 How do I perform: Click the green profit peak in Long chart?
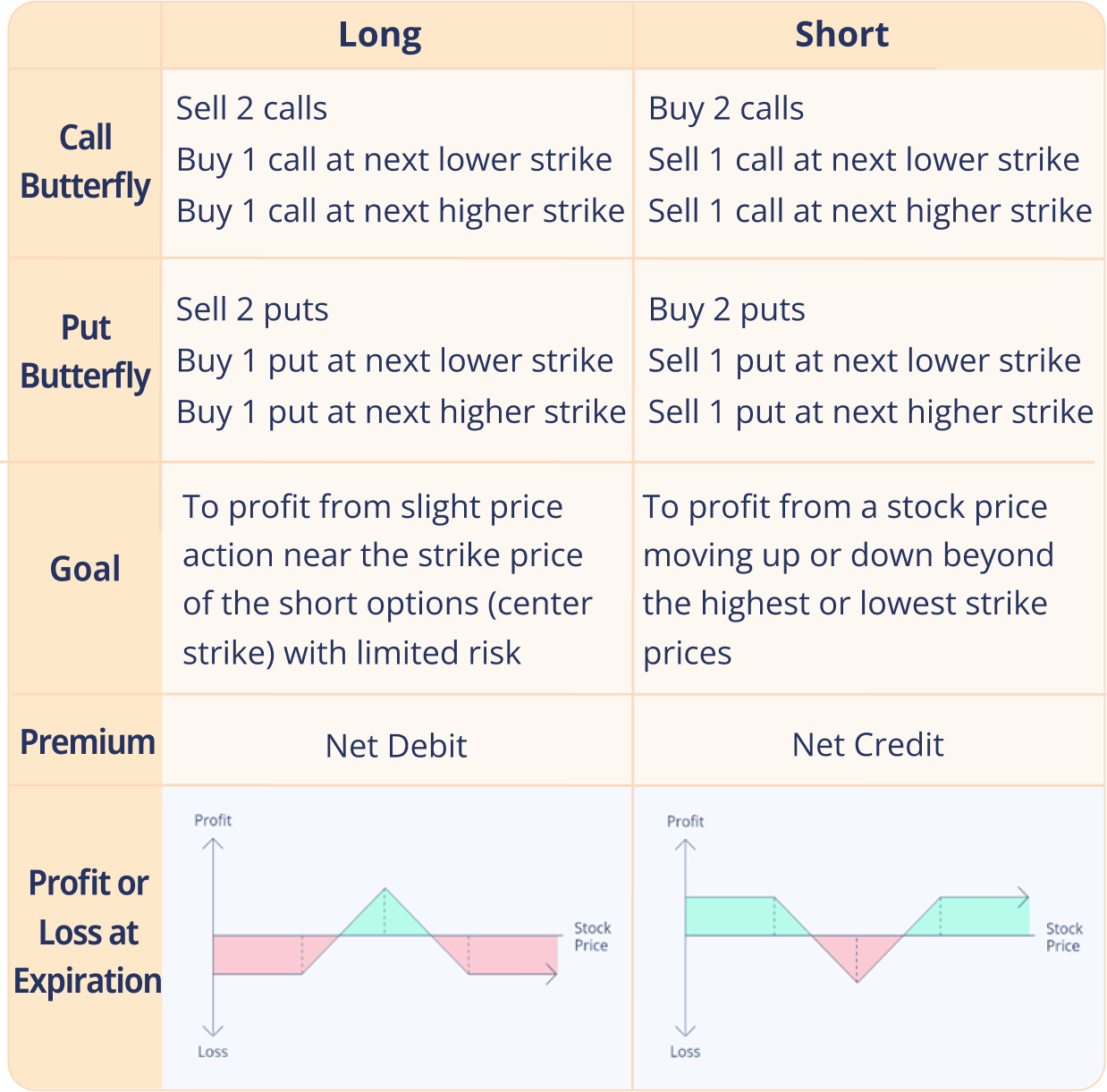[x=384, y=918]
